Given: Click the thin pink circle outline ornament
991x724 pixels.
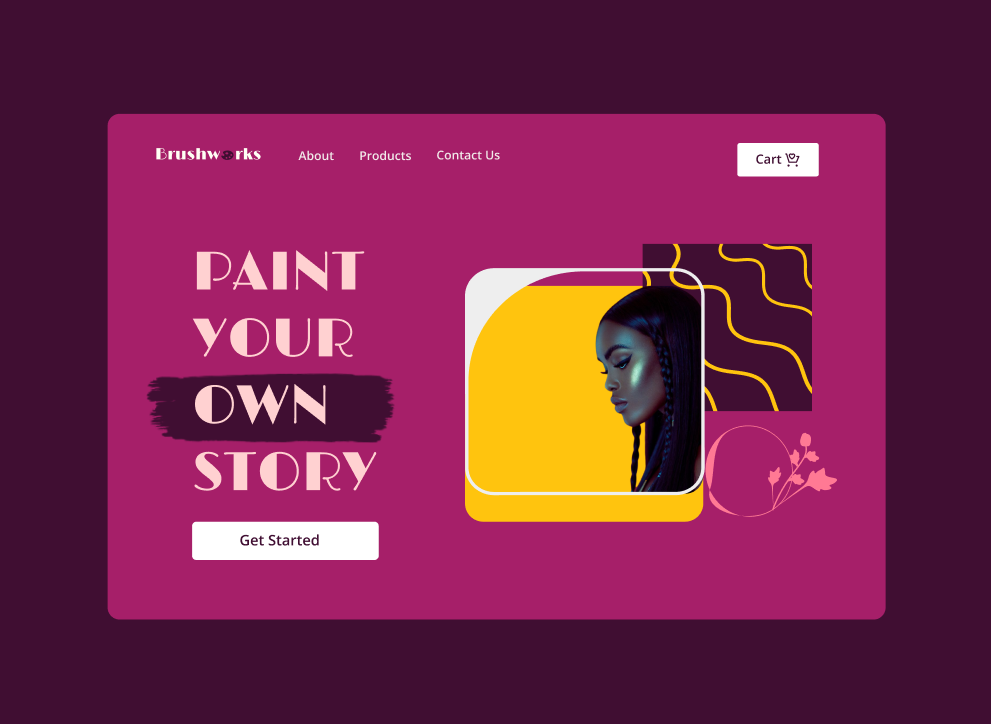Looking at the screenshot, I should [749, 471].
